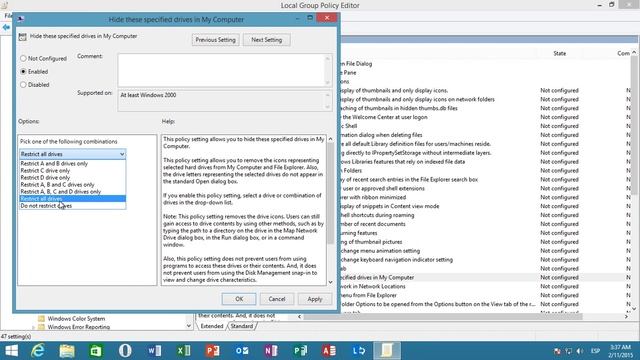Choose Restrict C drive only
The image size is (640, 360).
tap(73, 171)
